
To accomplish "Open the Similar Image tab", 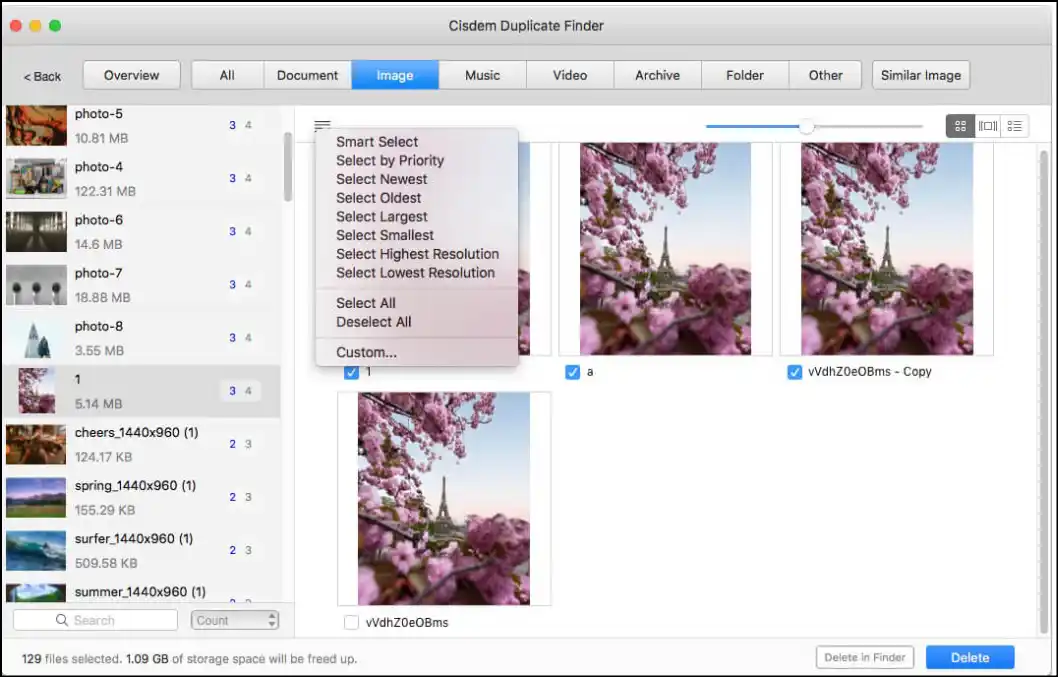I will (x=920, y=74).
